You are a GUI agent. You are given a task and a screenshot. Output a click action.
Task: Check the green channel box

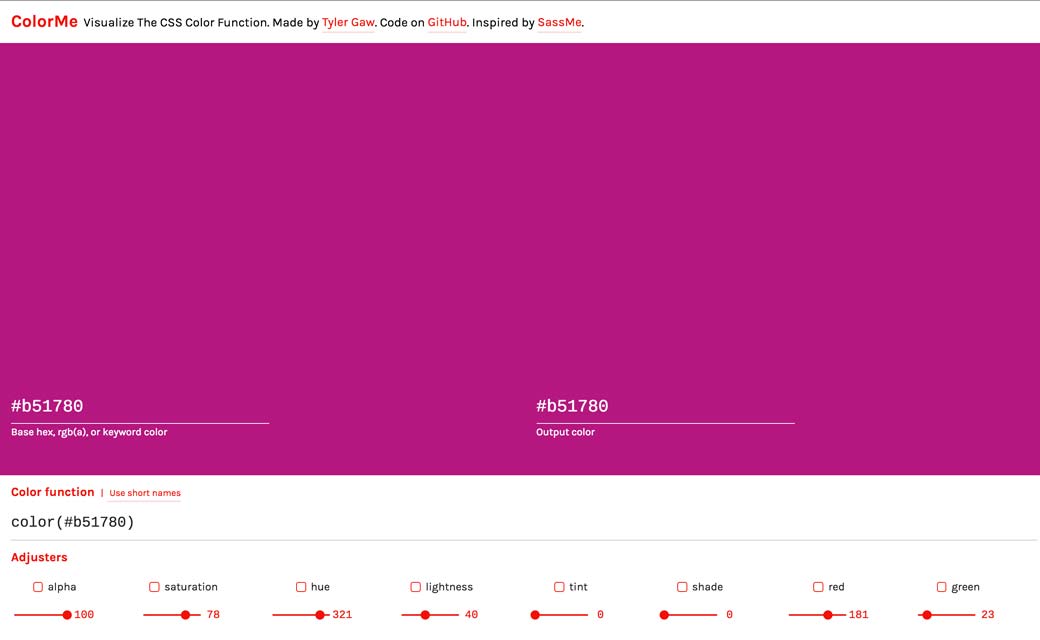tap(941, 587)
